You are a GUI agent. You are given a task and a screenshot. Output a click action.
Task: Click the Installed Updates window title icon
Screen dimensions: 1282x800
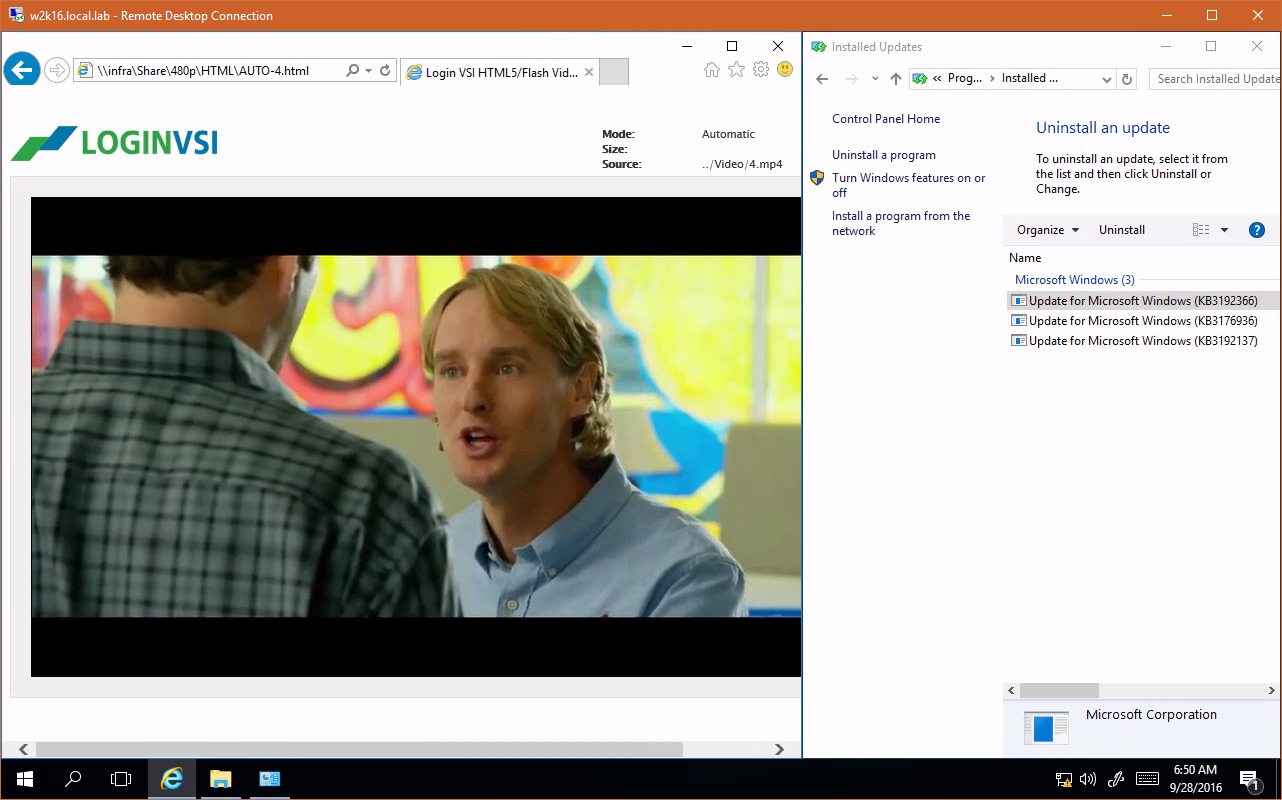(x=819, y=46)
